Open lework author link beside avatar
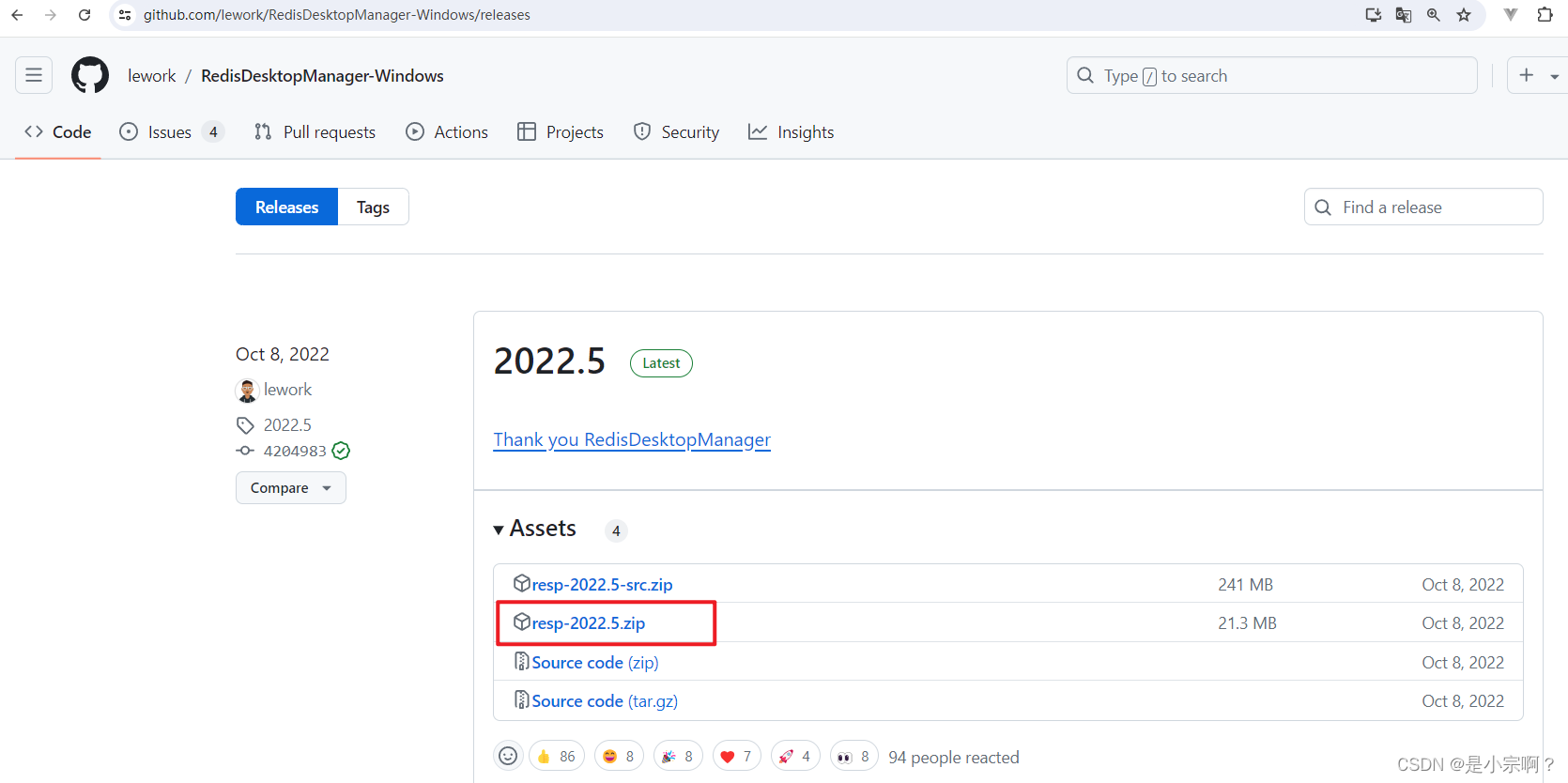Image resolution: width=1568 pixels, height=783 pixels. (x=287, y=390)
